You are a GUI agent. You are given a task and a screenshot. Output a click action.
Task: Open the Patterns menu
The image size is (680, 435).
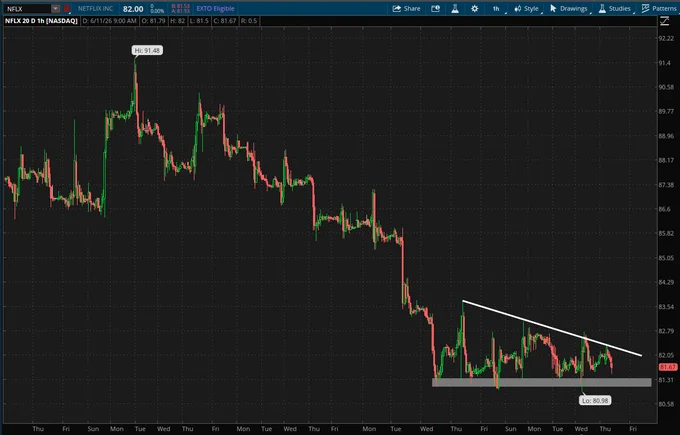coord(659,9)
